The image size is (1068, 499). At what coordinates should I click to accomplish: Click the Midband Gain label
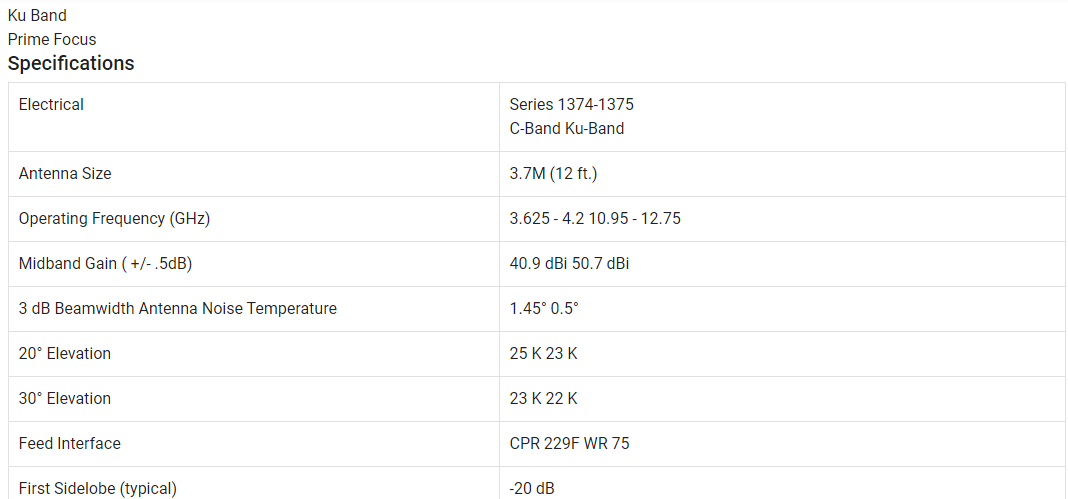tap(106, 263)
